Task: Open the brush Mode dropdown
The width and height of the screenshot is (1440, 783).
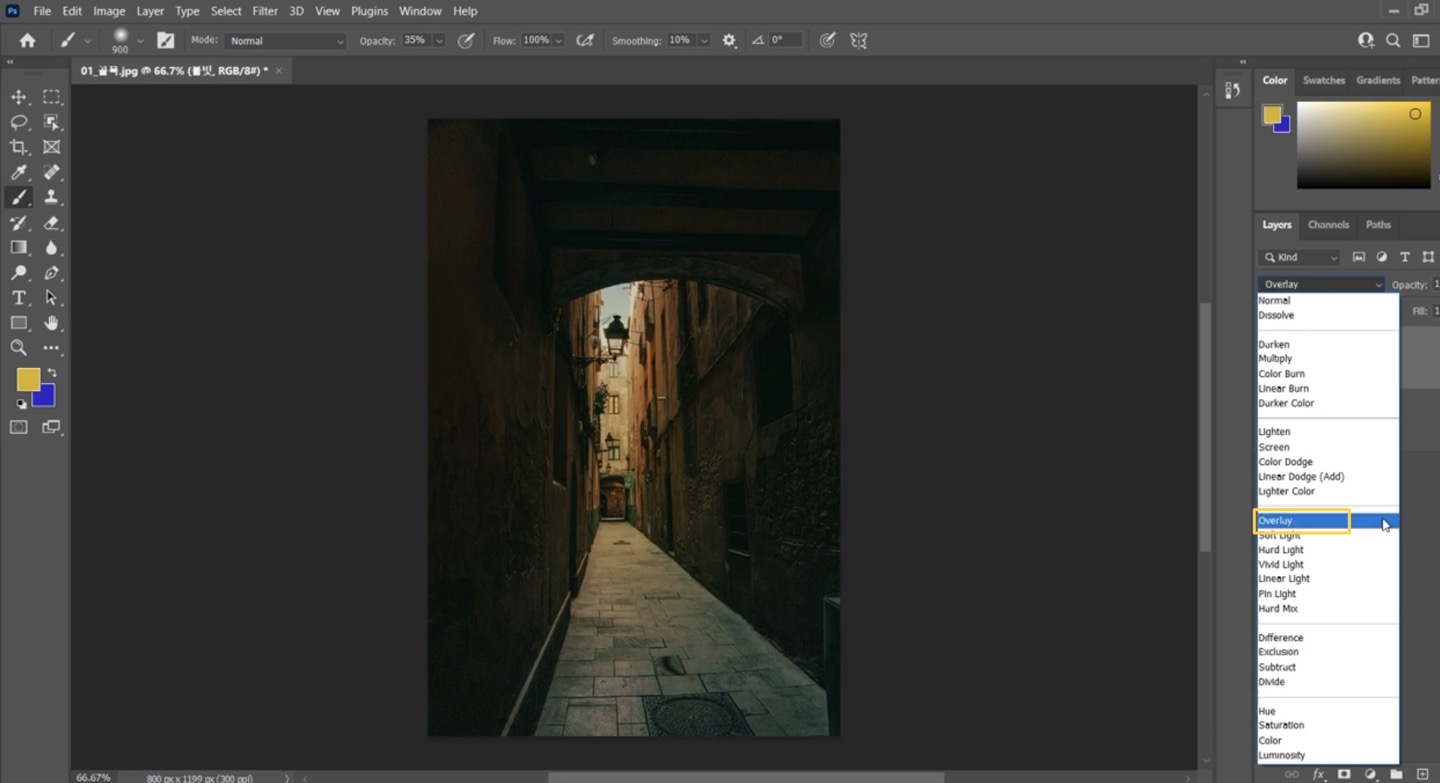Action: click(x=285, y=41)
